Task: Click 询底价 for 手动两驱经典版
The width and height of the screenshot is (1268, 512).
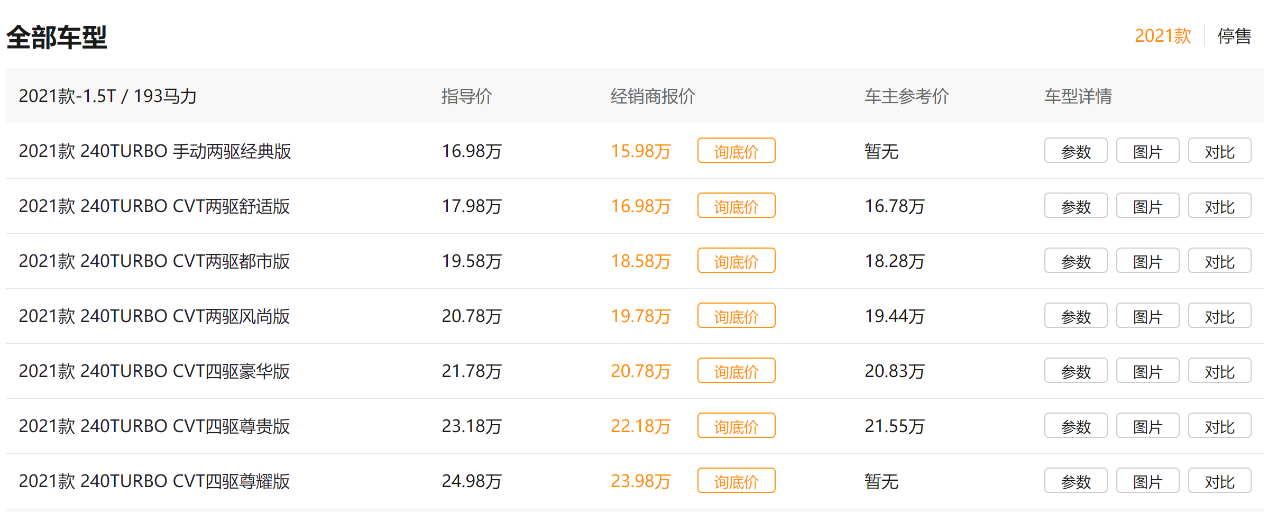Action: click(x=736, y=151)
